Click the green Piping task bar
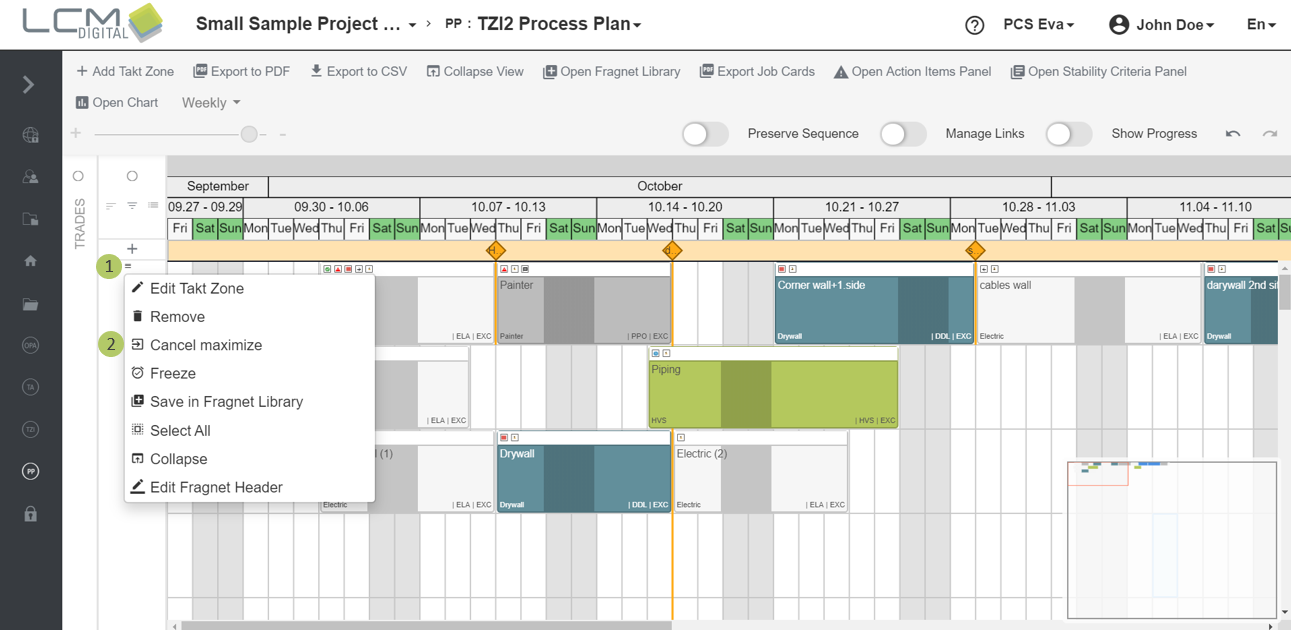This screenshot has width=1291, height=630. pyautogui.click(x=773, y=394)
